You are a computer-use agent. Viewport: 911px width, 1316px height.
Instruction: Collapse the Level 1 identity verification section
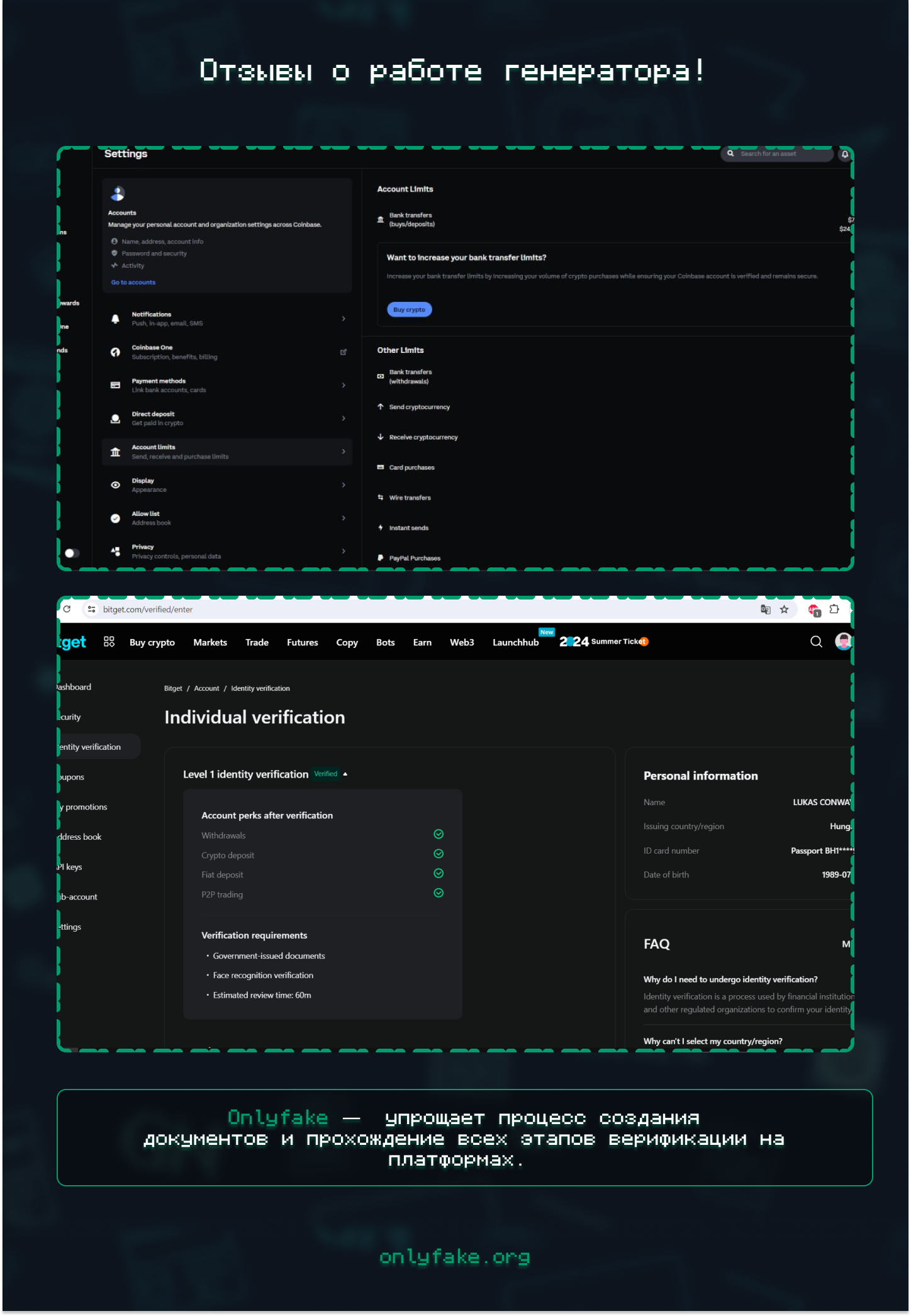345,774
